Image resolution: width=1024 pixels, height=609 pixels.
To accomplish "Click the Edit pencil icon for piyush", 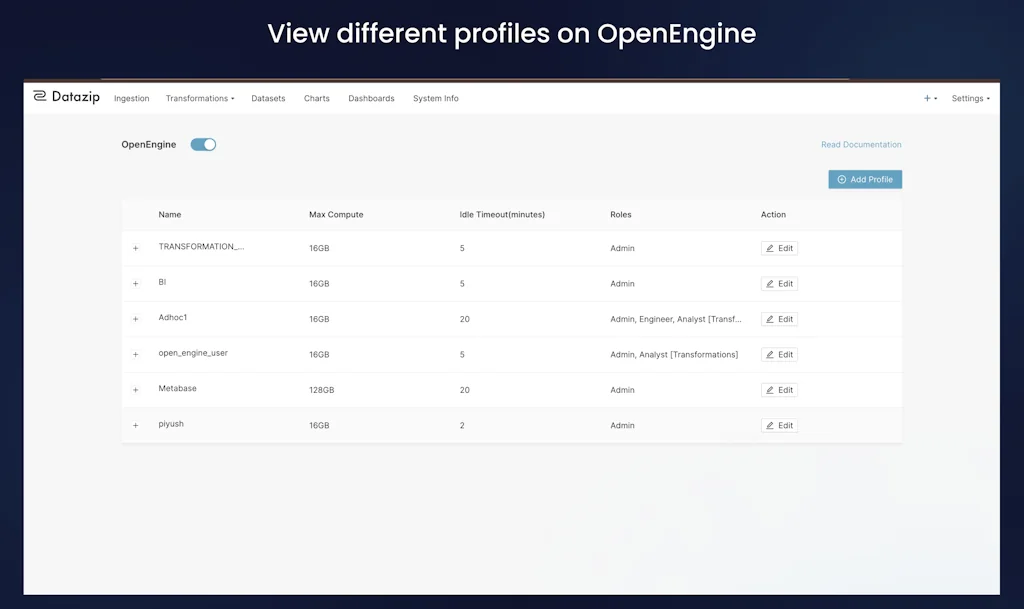I will [x=769, y=425].
